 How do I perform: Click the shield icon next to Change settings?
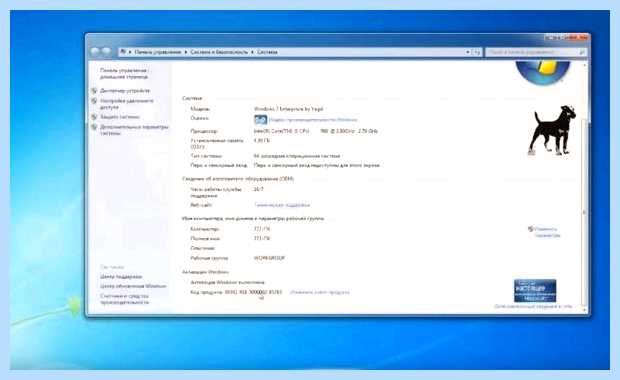click(531, 229)
